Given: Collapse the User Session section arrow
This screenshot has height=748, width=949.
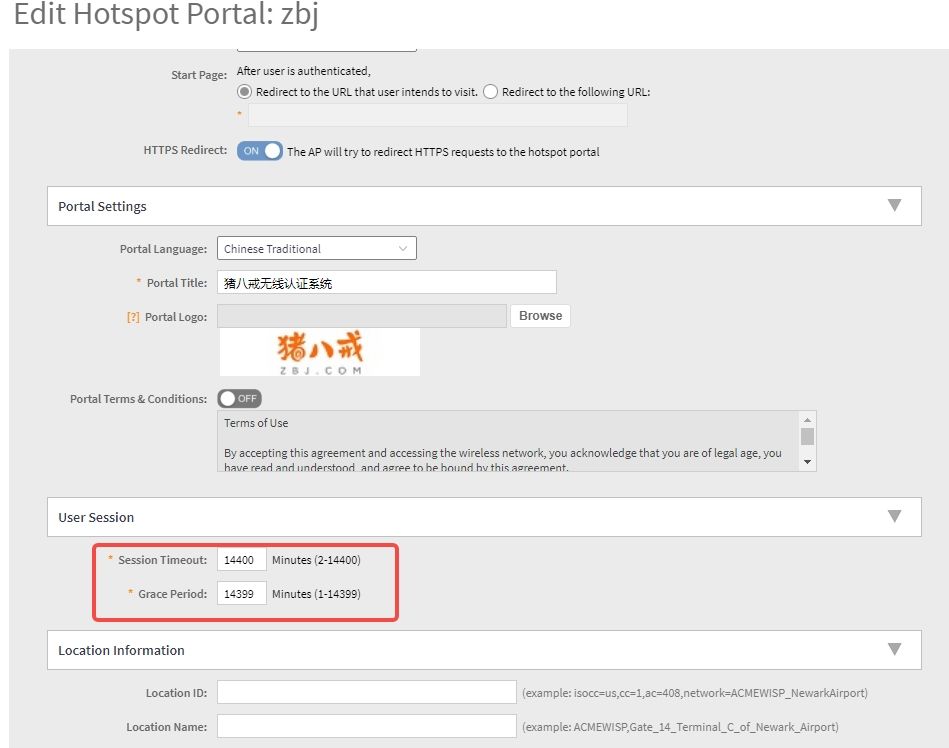Looking at the screenshot, I should coord(894,516).
